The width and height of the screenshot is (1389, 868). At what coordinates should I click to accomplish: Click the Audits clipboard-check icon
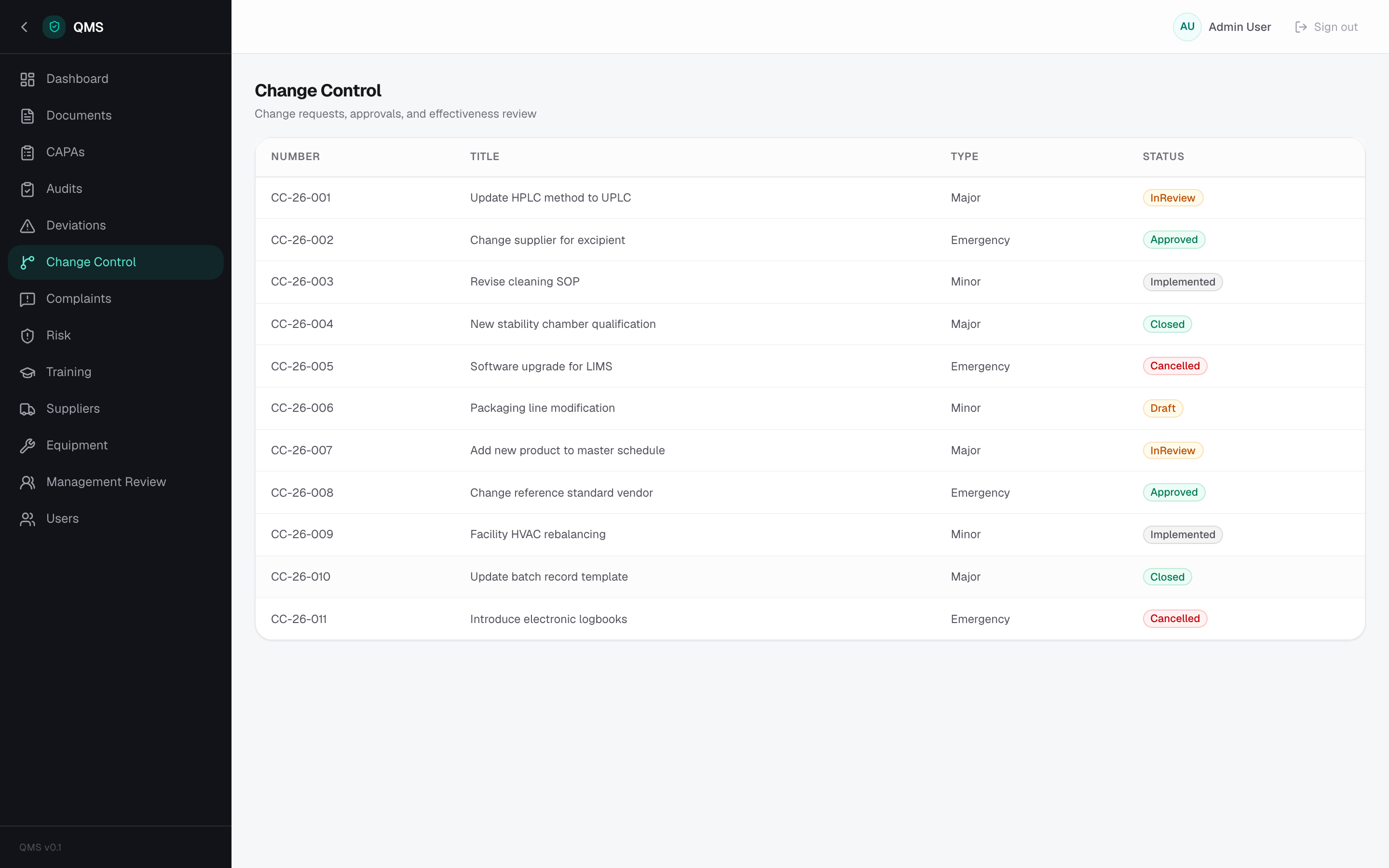coord(27,190)
